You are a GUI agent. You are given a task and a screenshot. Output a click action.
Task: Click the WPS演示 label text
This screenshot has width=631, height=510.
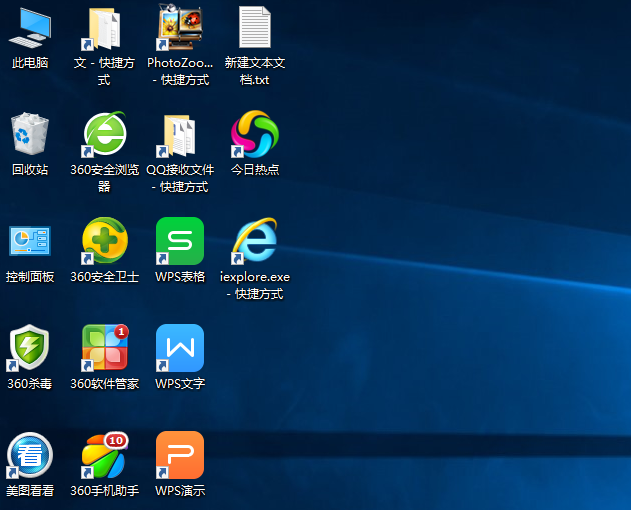click(x=180, y=490)
